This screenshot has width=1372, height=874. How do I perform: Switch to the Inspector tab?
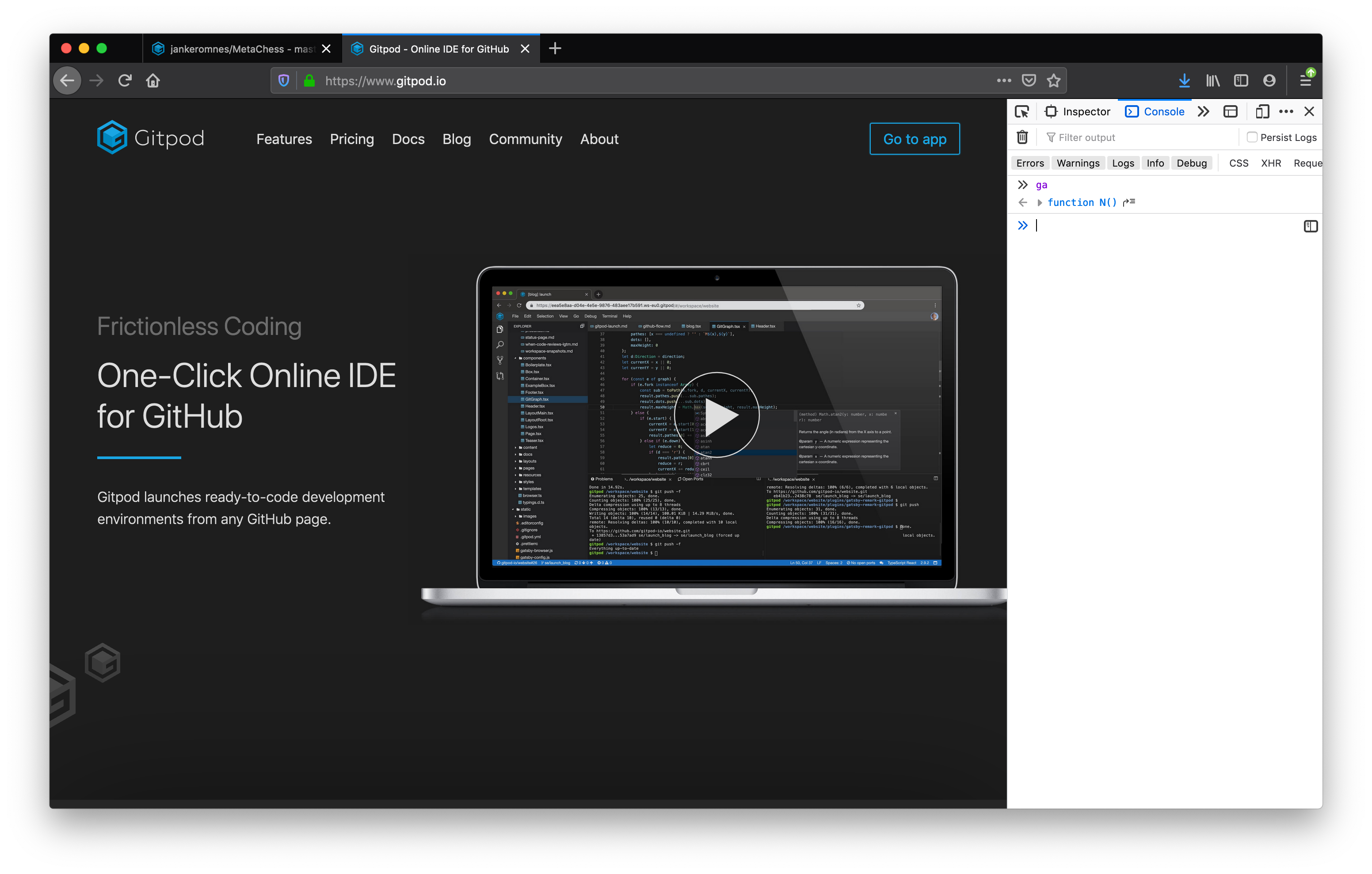pyautogui.click(x=1078, y=112)
